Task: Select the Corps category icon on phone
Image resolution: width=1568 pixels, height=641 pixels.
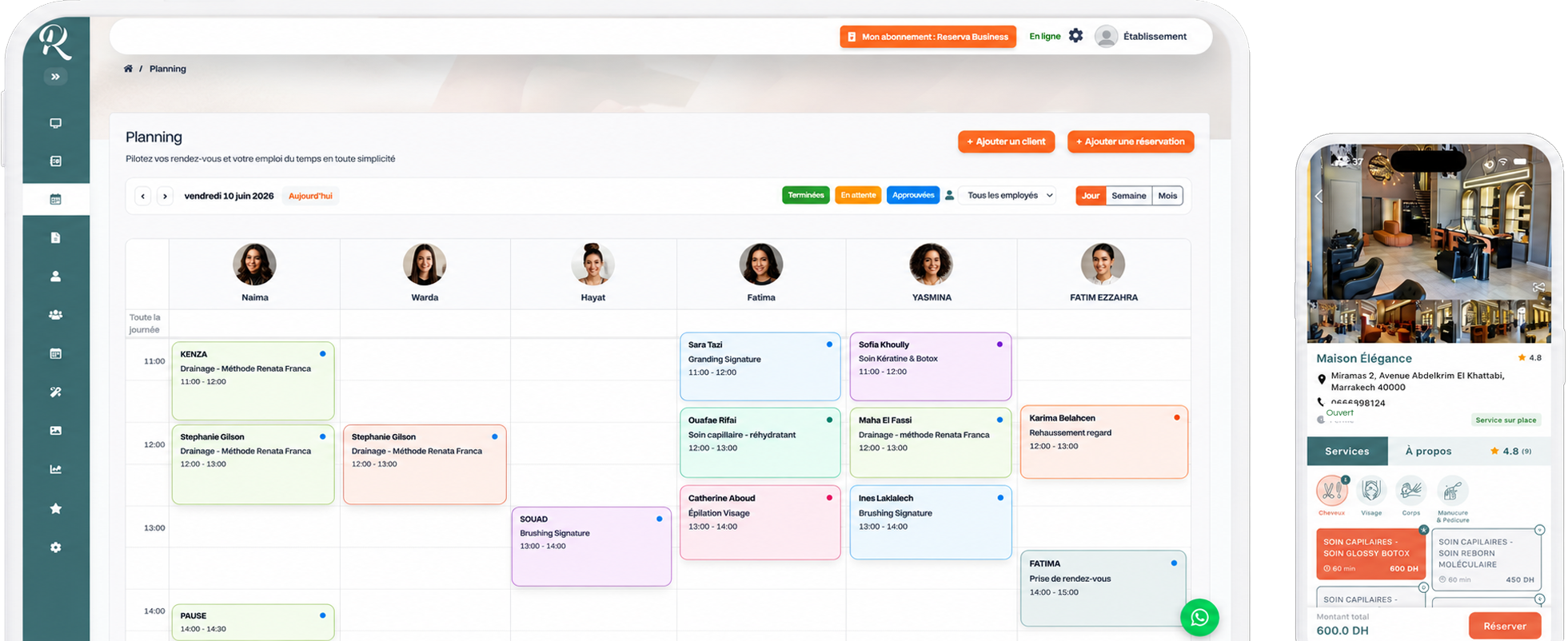Action: point(1410,491)
